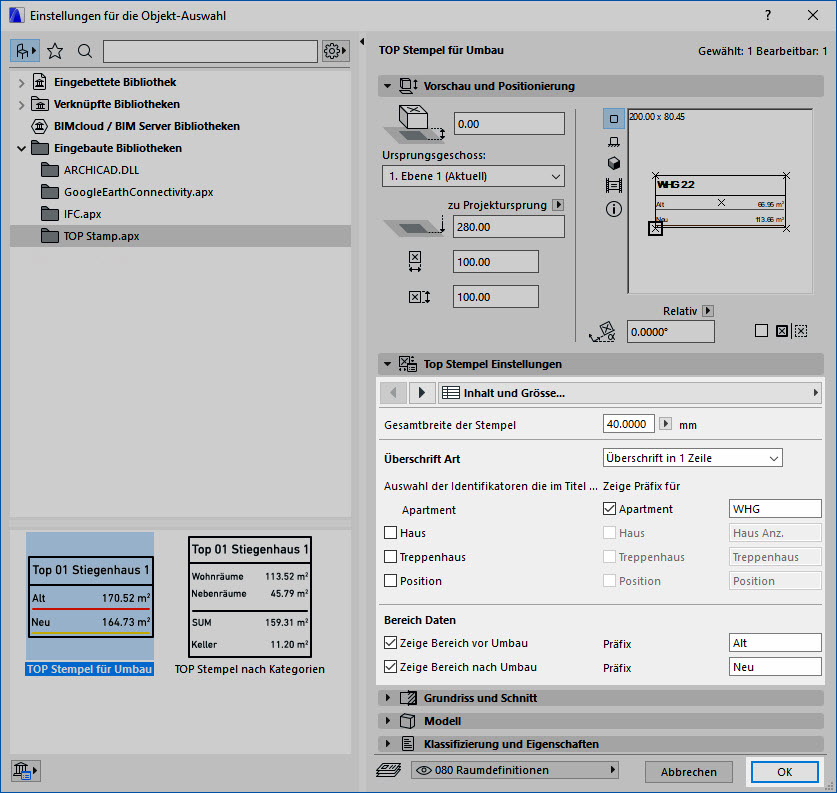Go to next settings page arrow
This screenshot has height=793, width=837.
point(422,393)
